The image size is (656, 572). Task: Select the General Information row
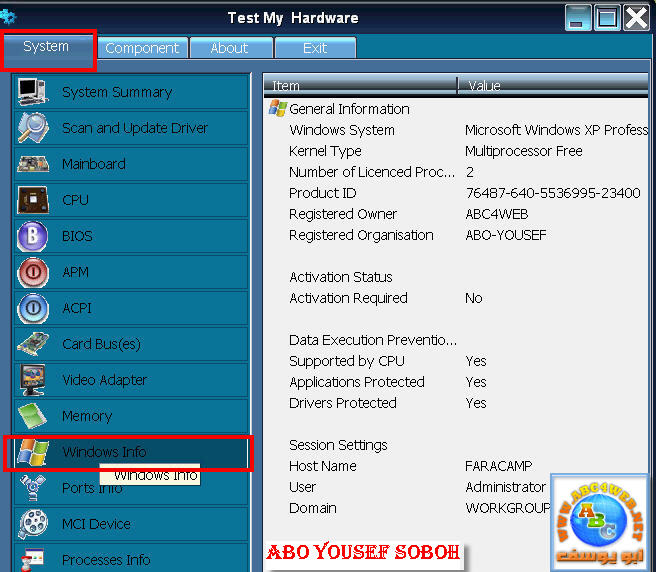pos(456,109)
